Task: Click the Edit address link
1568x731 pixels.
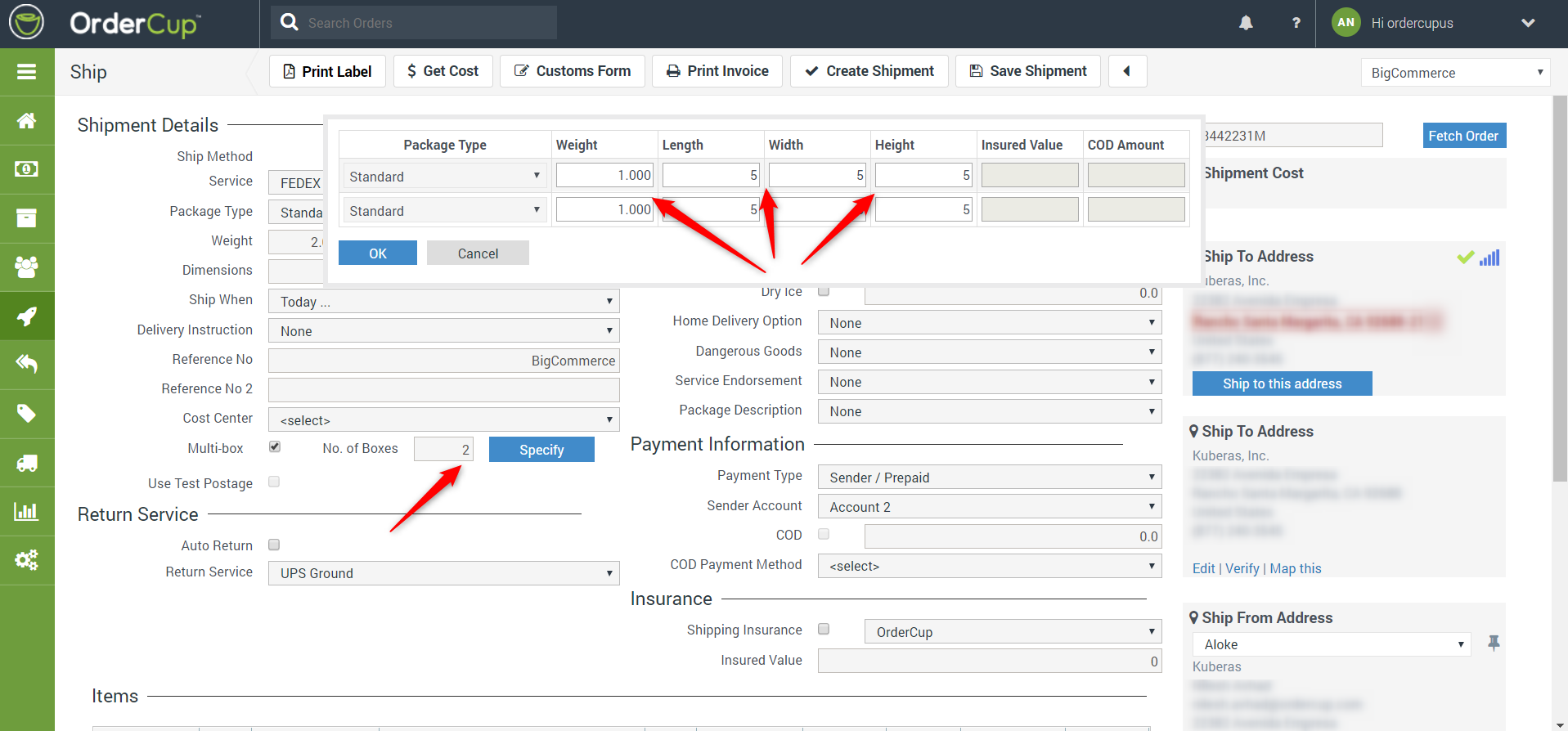Action: point(1203,568)
